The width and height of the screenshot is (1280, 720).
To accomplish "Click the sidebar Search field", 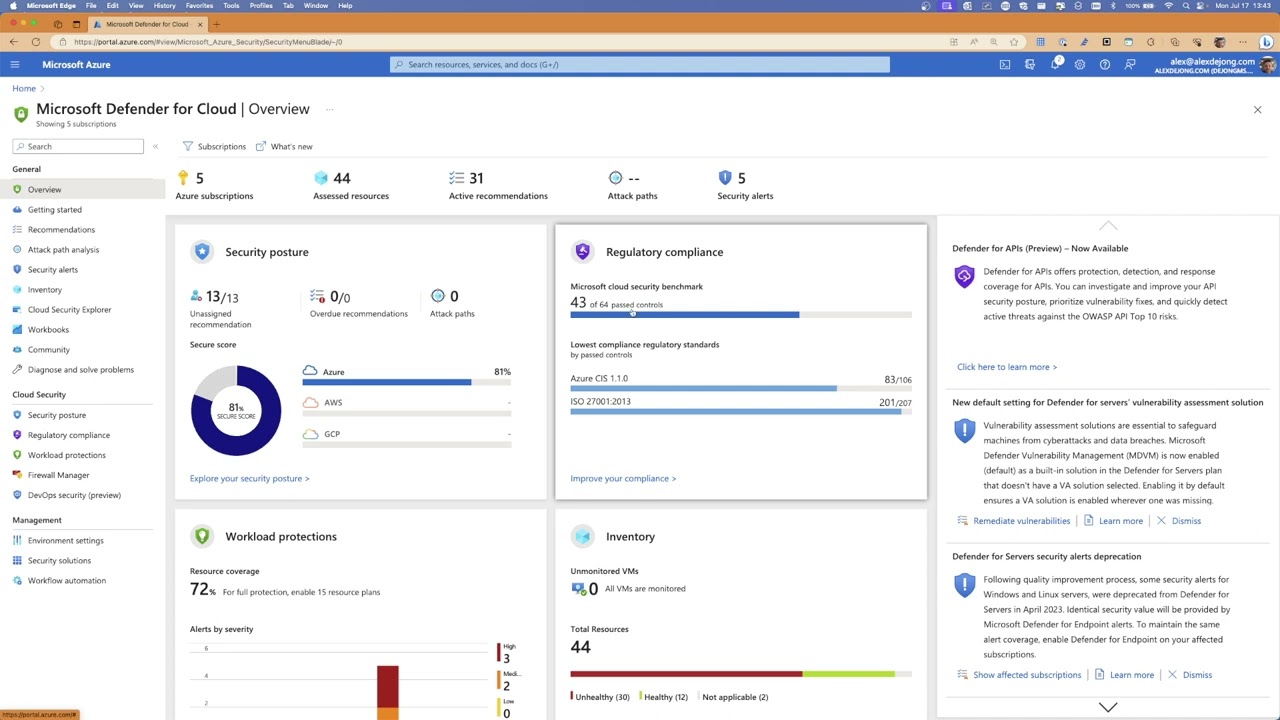I will click(78, 146).
